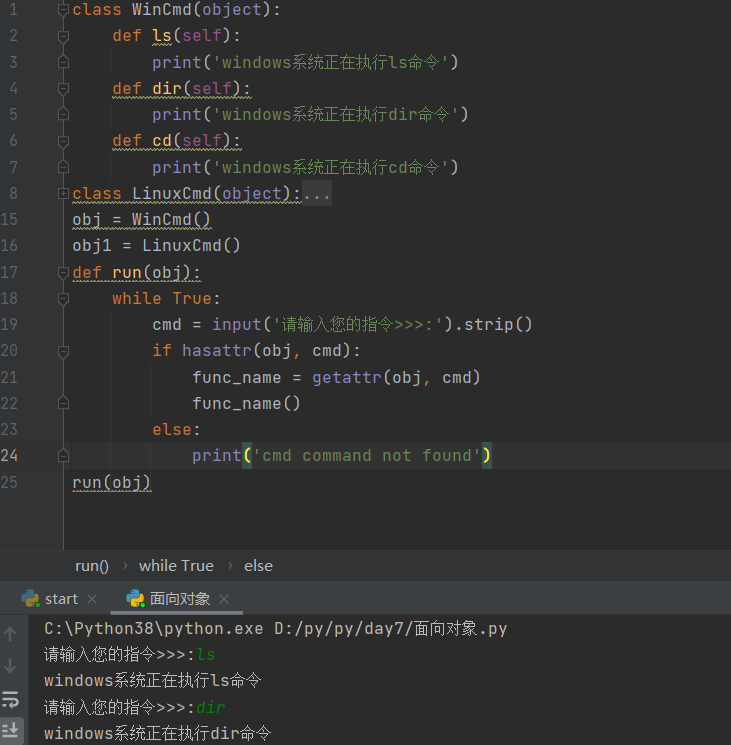Click the folded ... placeholder after LinuxCmd
This screenshot has width=731, height=745.
pyautogui.click(x=317, y=193)
